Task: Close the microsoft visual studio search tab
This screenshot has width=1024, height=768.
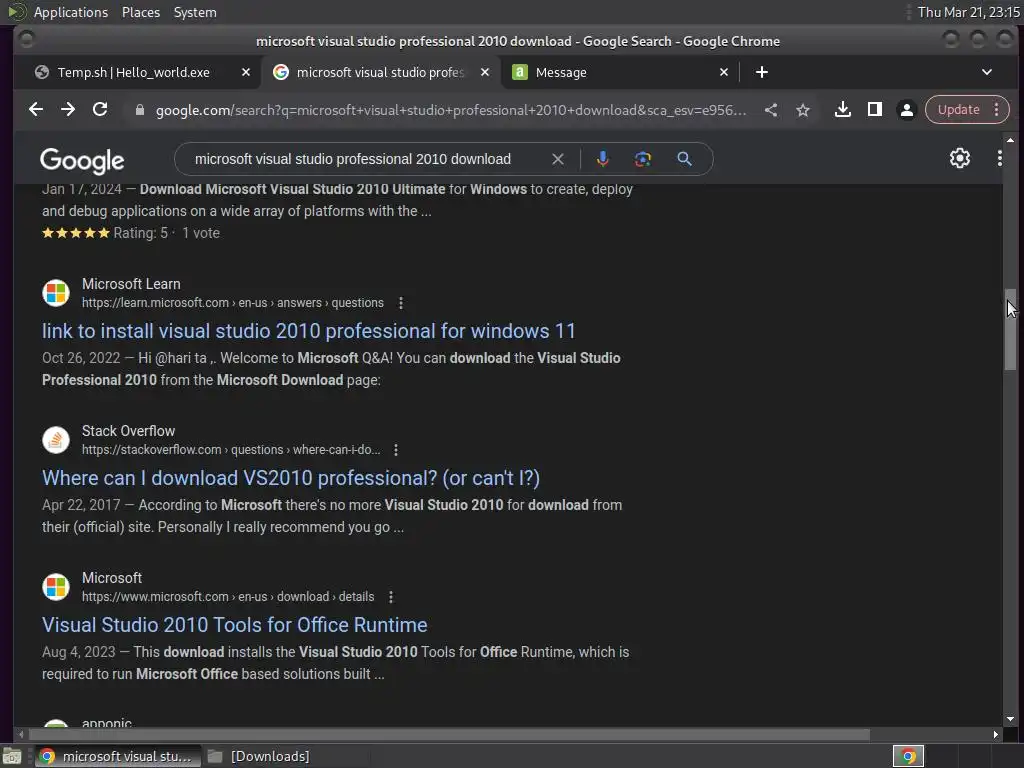Action: pos(485,72)
